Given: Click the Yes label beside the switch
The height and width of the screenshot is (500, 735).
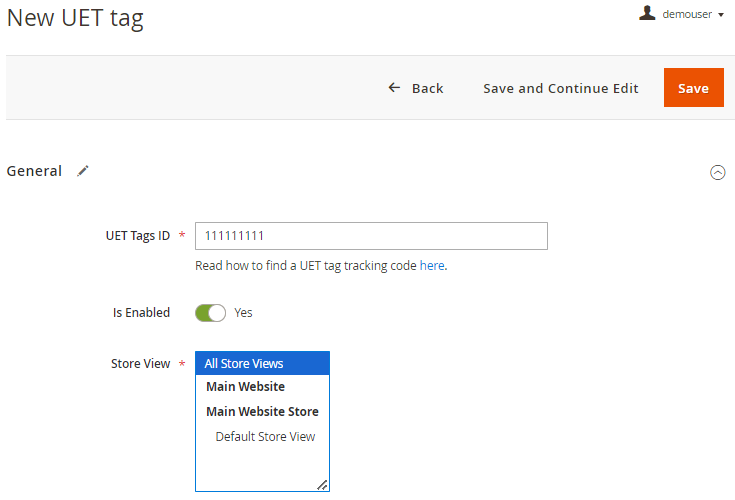Looking at the screenshot, I should click(243, 313).
